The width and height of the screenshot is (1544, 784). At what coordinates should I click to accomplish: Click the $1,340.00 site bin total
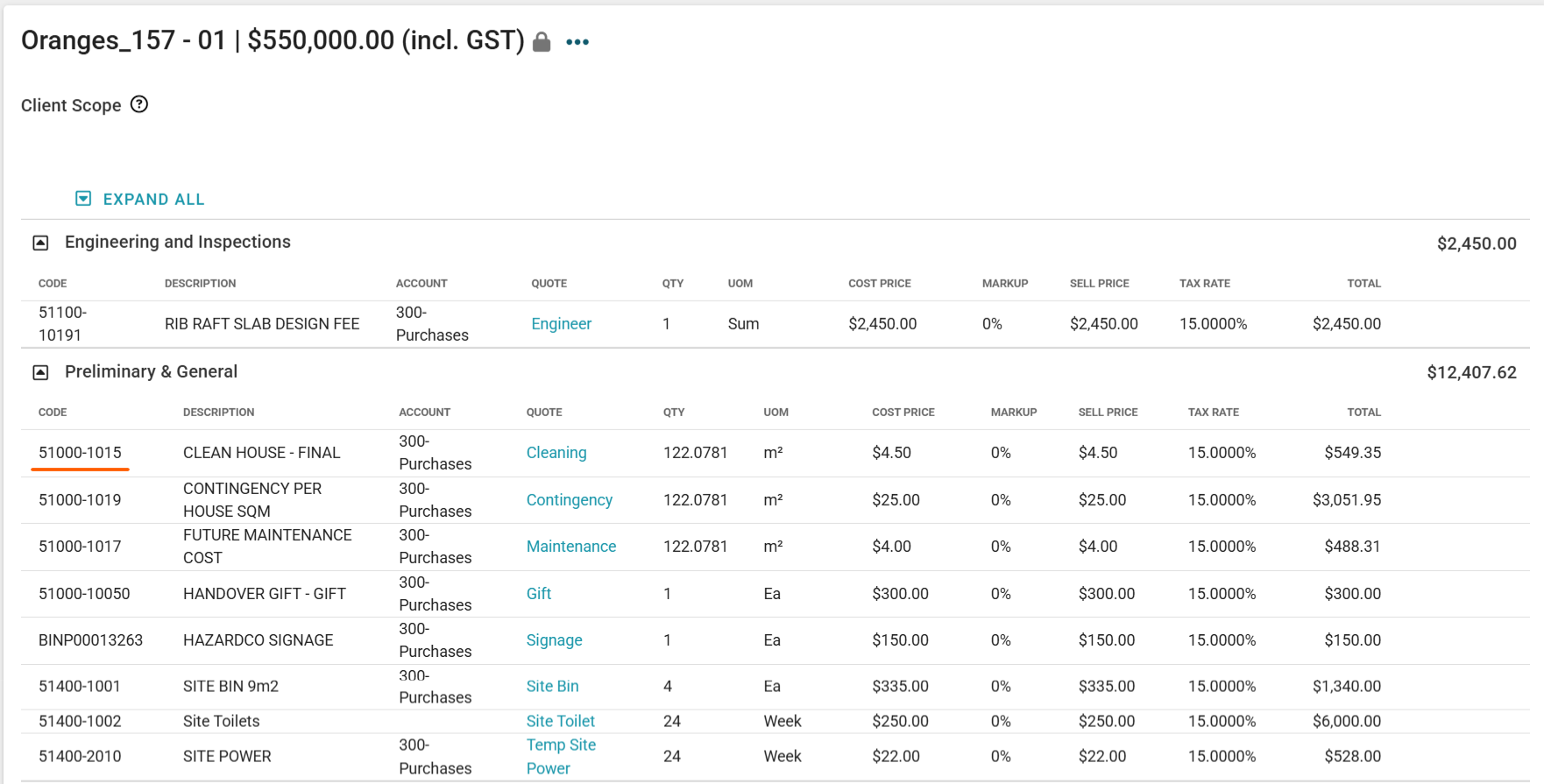[x=1347, y=686]
